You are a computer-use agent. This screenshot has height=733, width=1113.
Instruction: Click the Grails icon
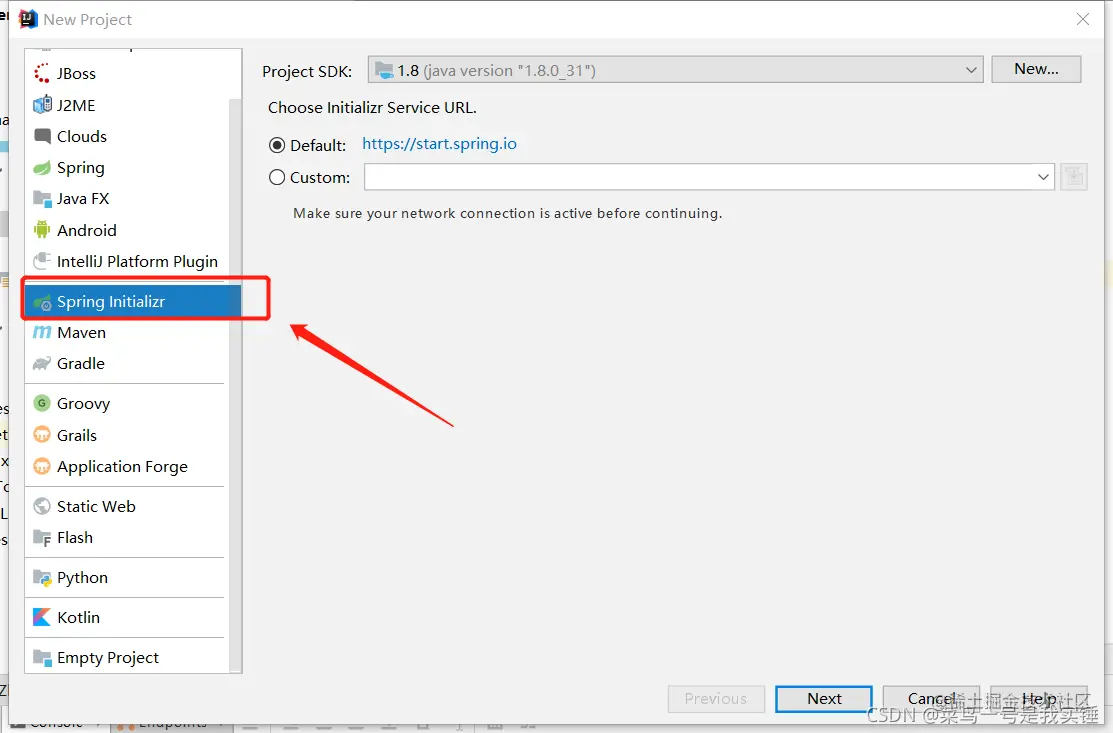(42, 435)
